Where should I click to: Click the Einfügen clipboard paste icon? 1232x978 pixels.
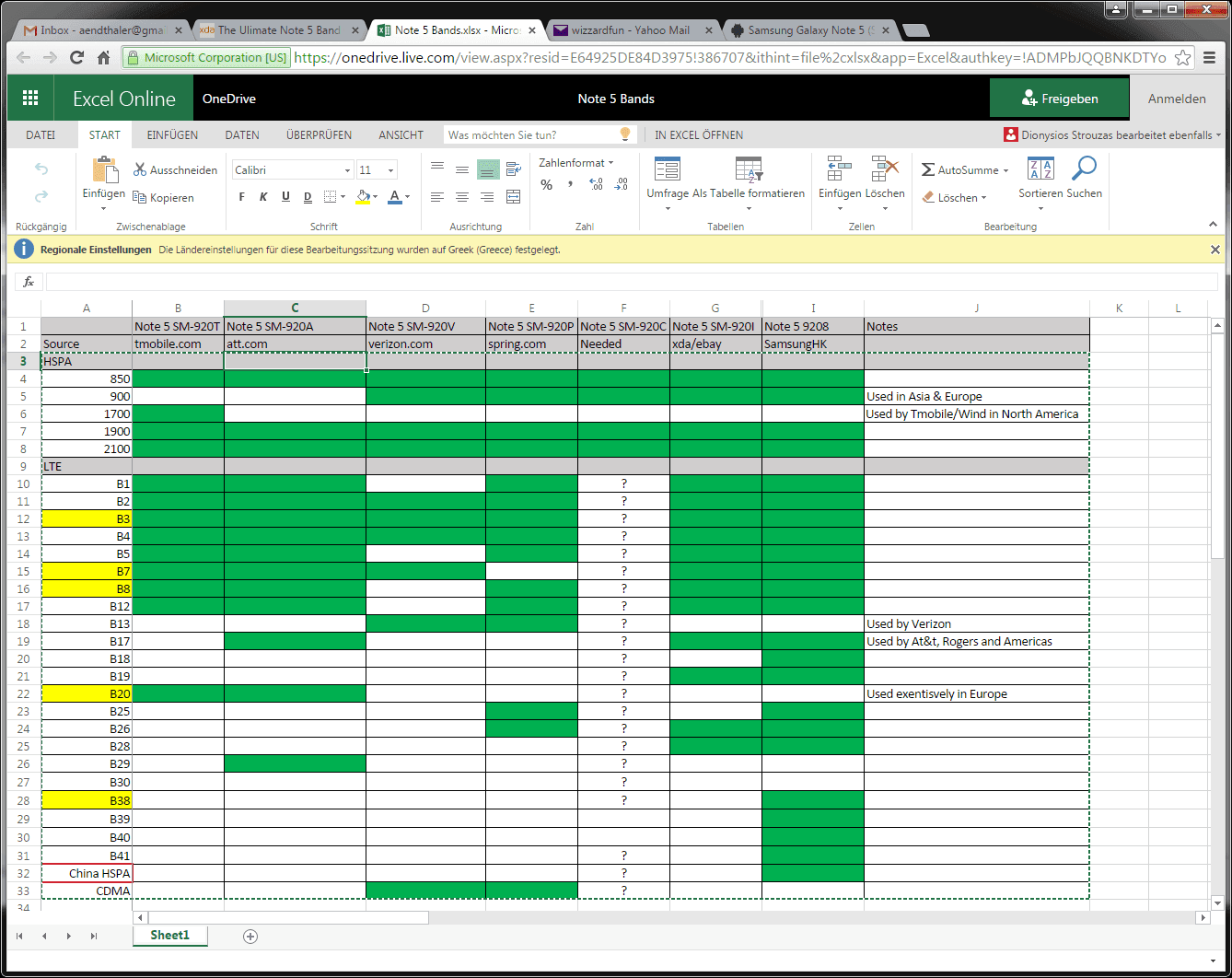(x=104, y=170)
